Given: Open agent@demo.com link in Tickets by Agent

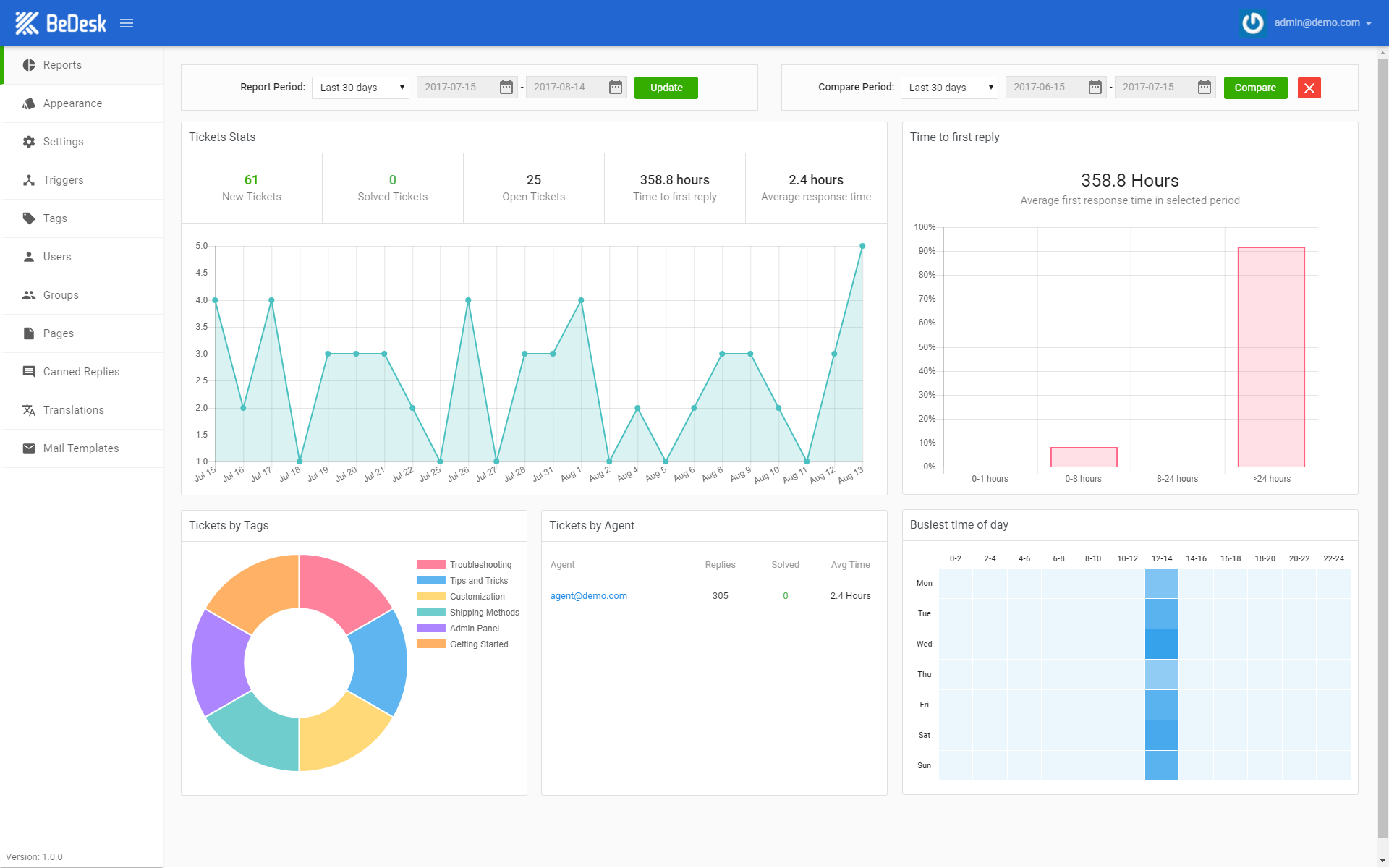Looking at the screenshot, I should point(588,596).
